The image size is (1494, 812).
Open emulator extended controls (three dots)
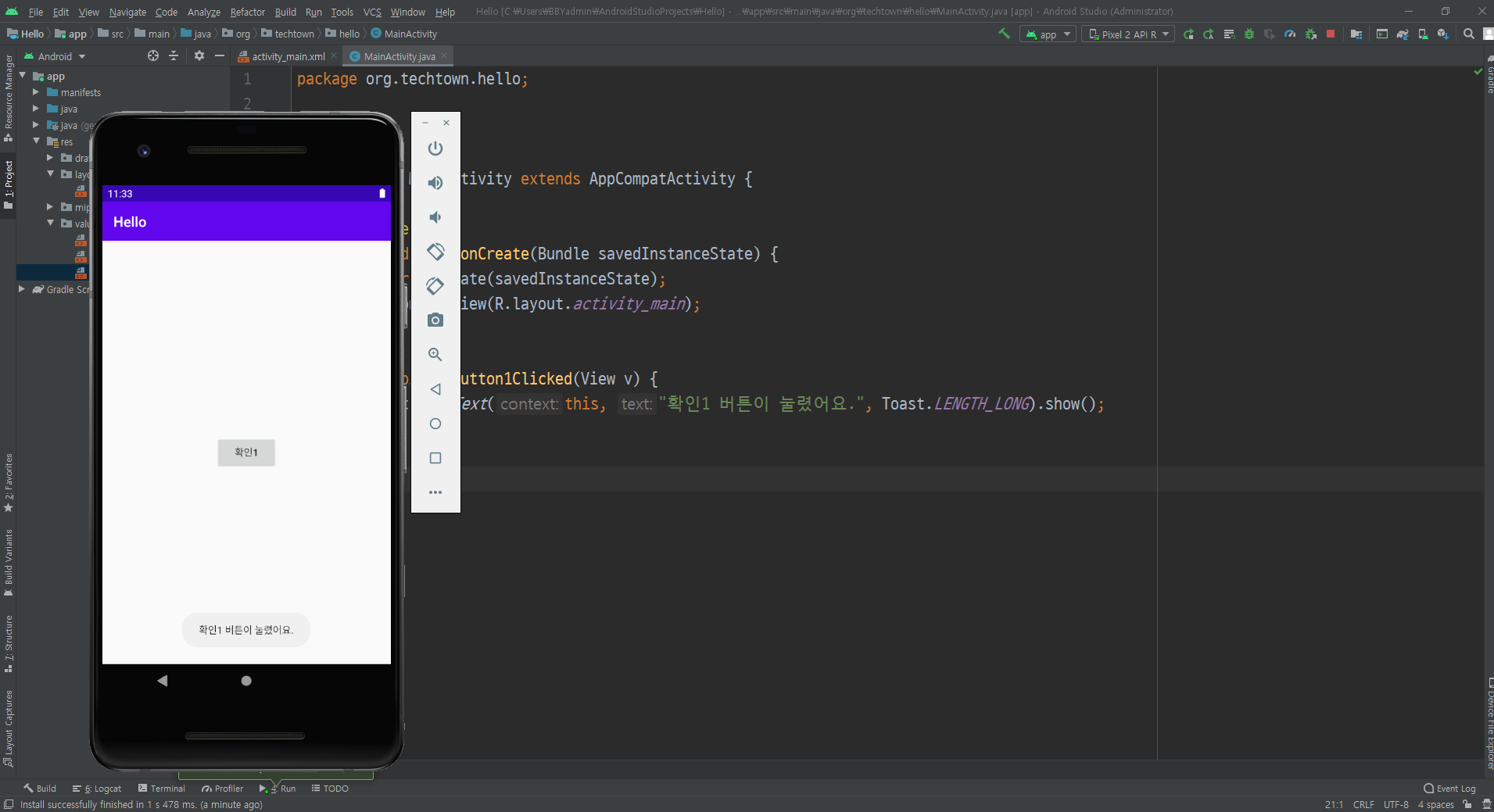435,492
